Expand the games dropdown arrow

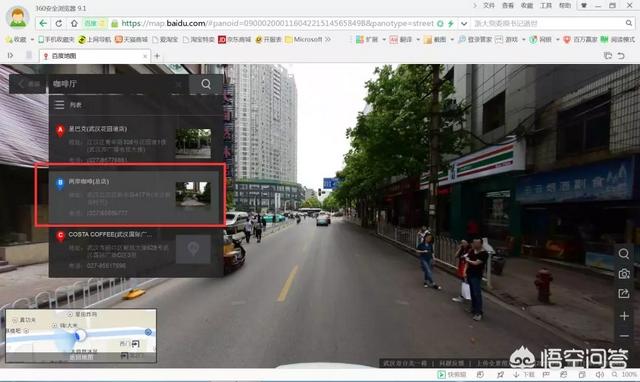(524, 40)
